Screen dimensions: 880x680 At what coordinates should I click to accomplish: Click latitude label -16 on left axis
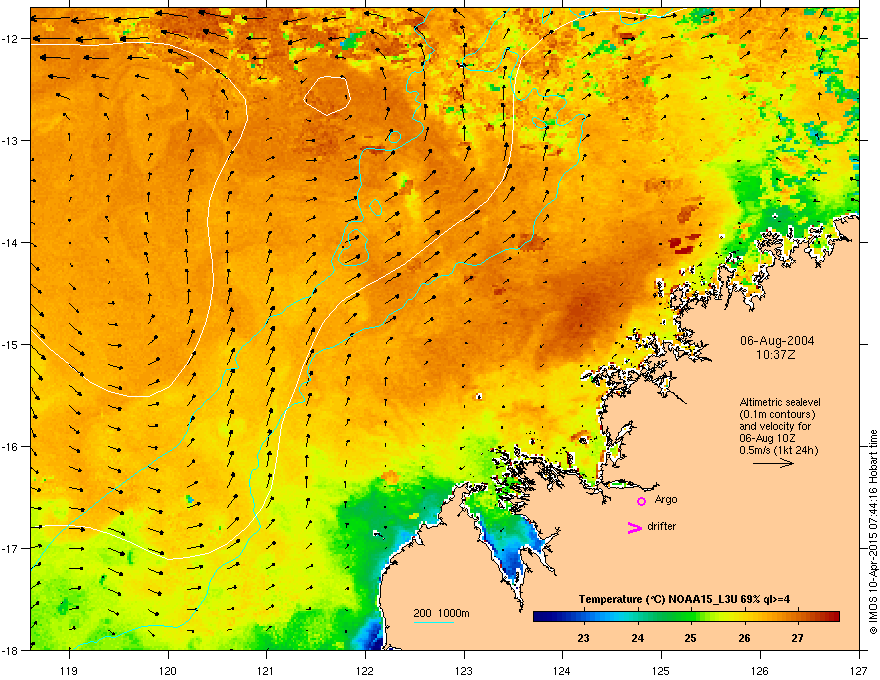pos(10,447)
